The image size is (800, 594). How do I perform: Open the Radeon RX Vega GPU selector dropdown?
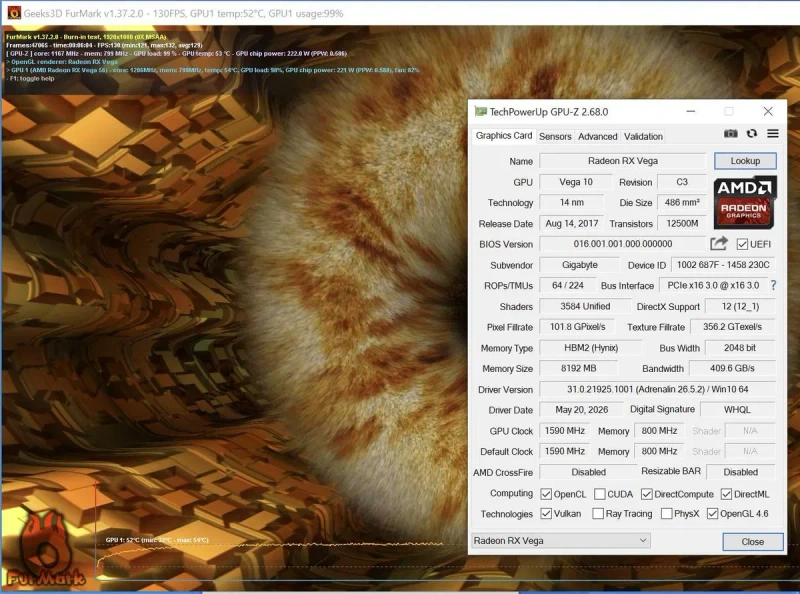561,540
